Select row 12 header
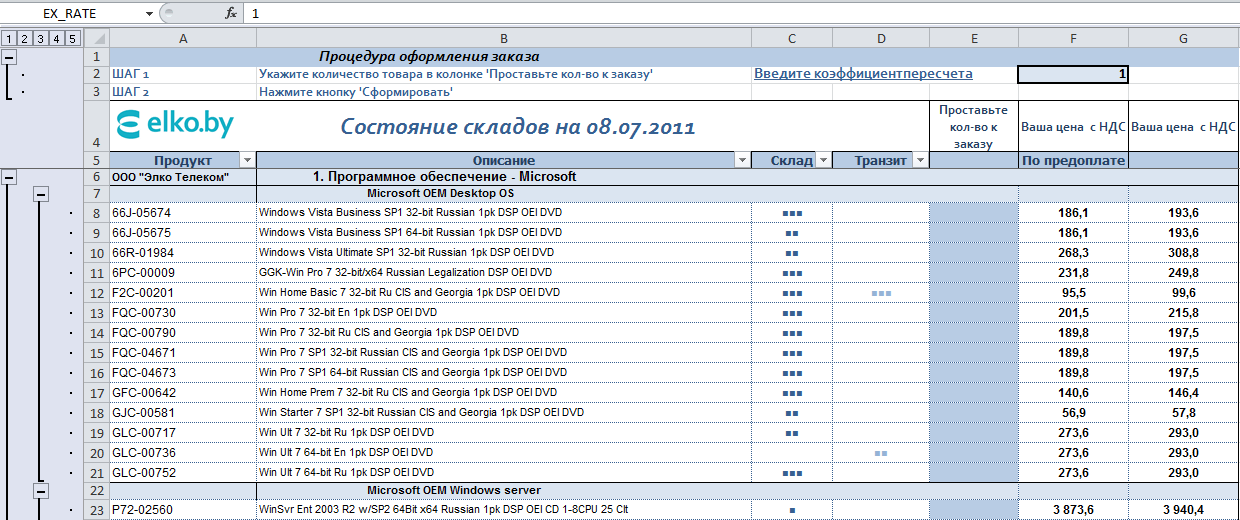 click(x=96, y=293)
